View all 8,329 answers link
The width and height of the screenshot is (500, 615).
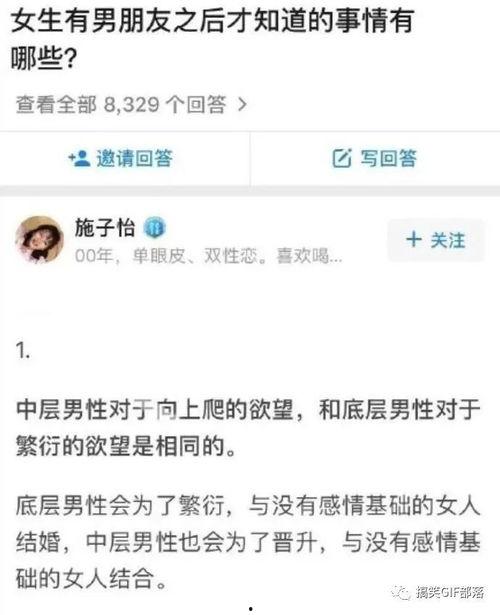pyautogui.click(x=132, y=104)
